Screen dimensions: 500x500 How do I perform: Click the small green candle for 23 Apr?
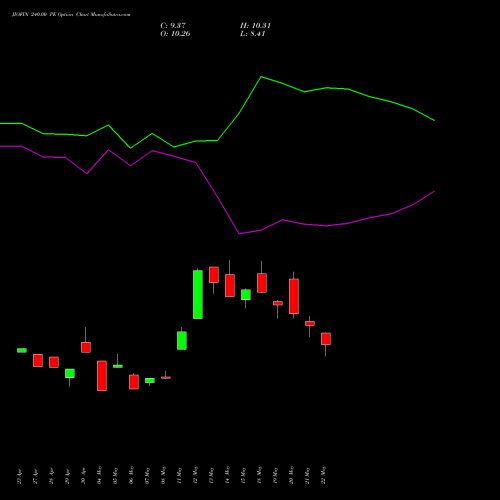[22, 350]
